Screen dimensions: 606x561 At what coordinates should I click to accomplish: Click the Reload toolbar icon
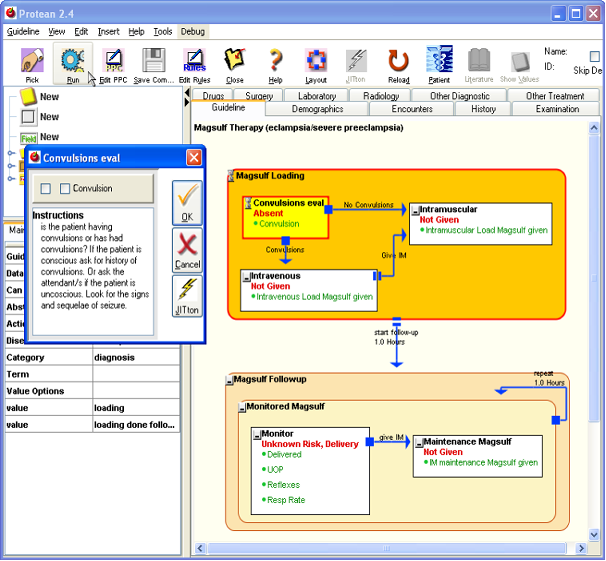(x=398, y=60)
